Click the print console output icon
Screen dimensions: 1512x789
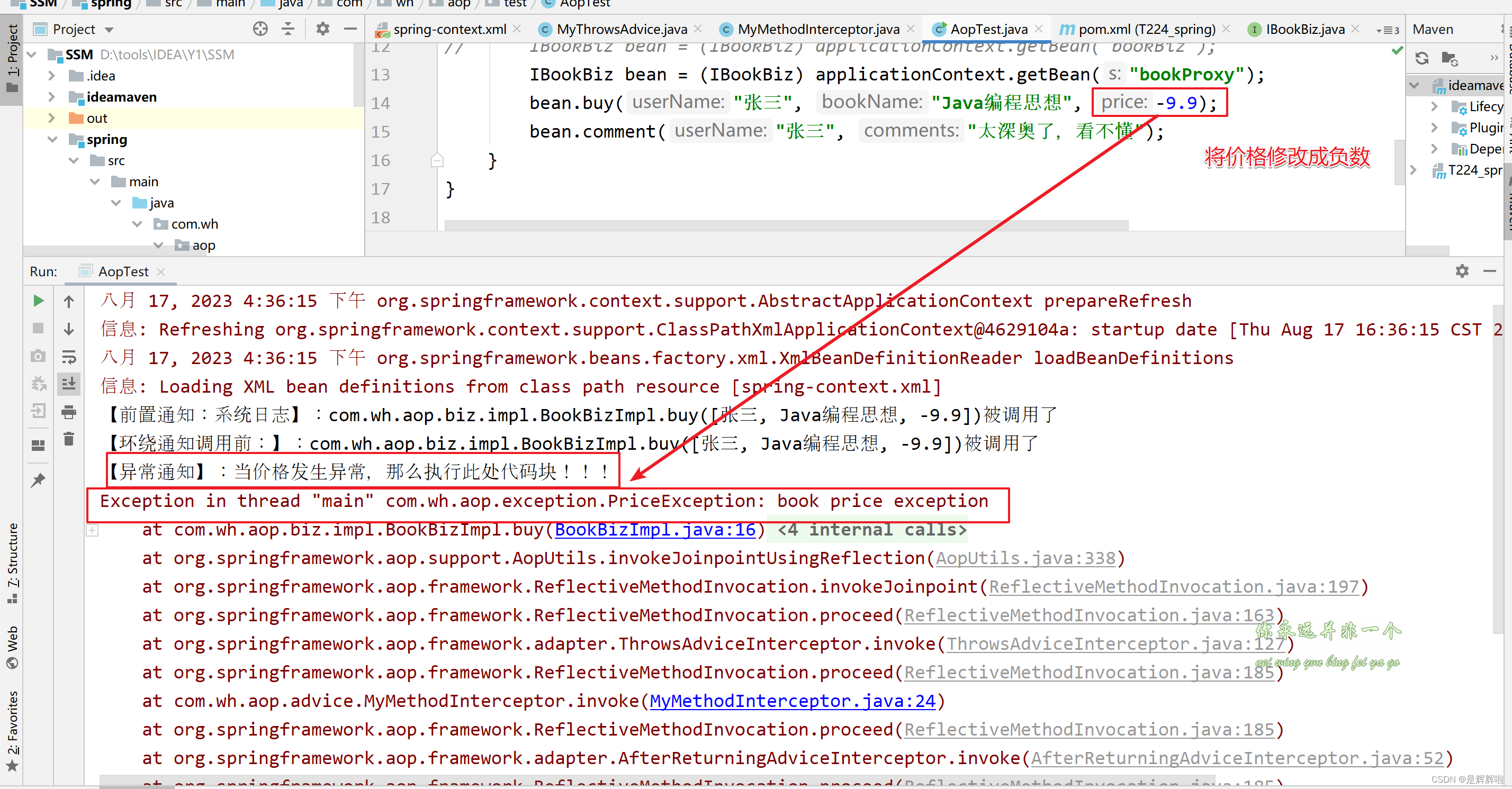(69, 412)
